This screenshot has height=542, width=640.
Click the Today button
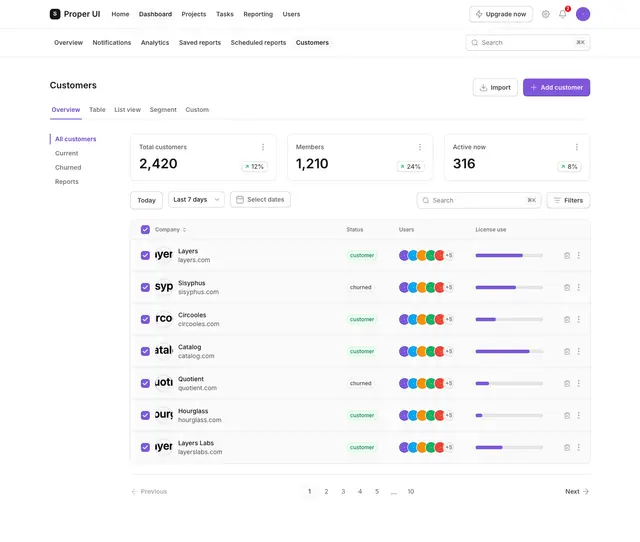147,200
